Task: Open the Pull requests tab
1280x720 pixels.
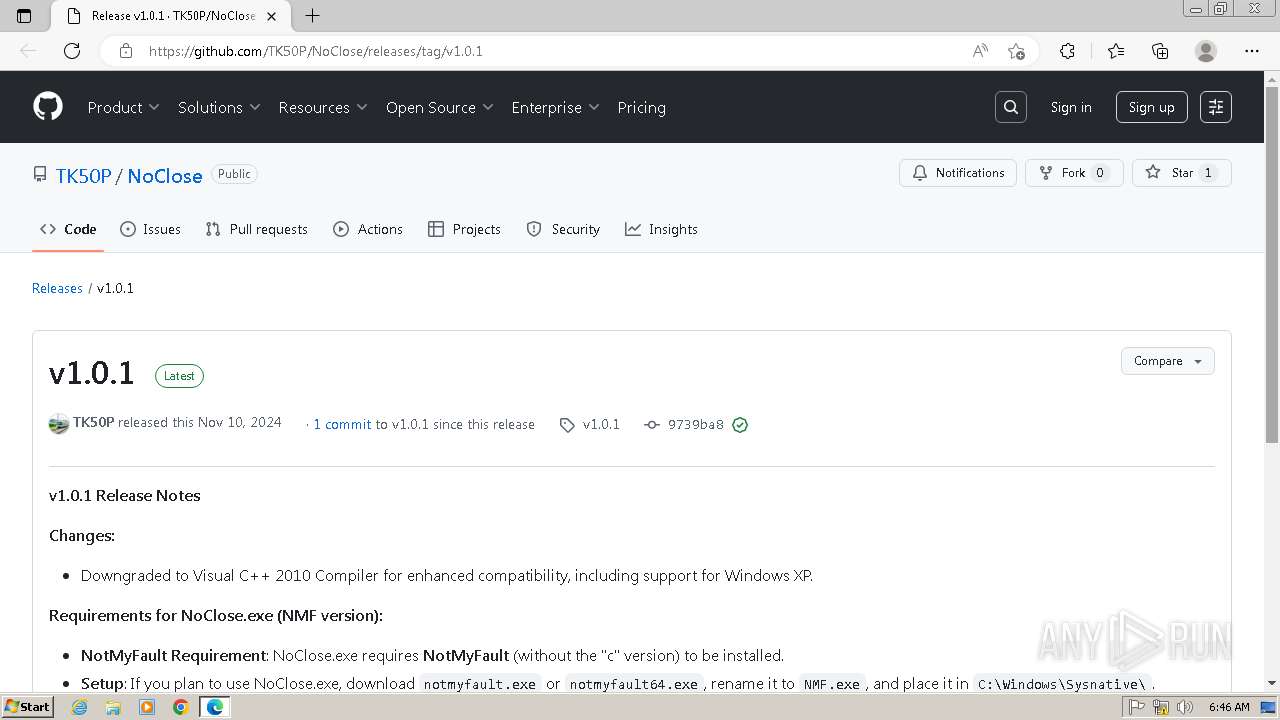Action: [256, 229]
